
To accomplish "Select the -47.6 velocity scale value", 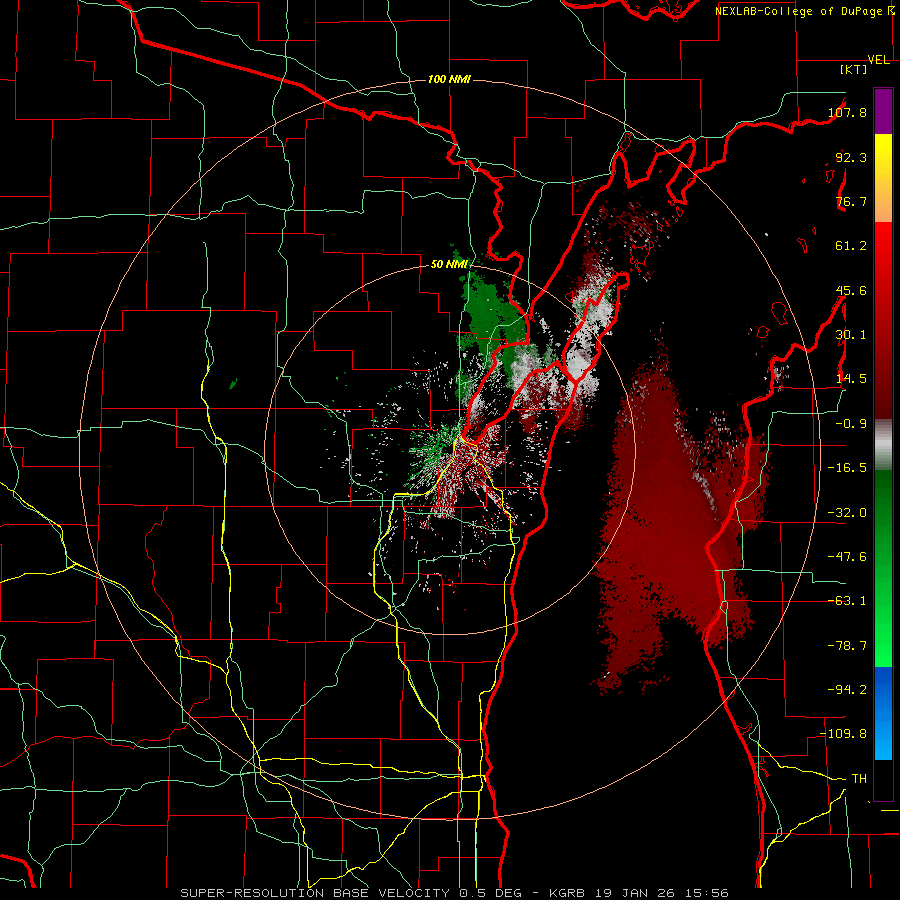I will 847,557.
